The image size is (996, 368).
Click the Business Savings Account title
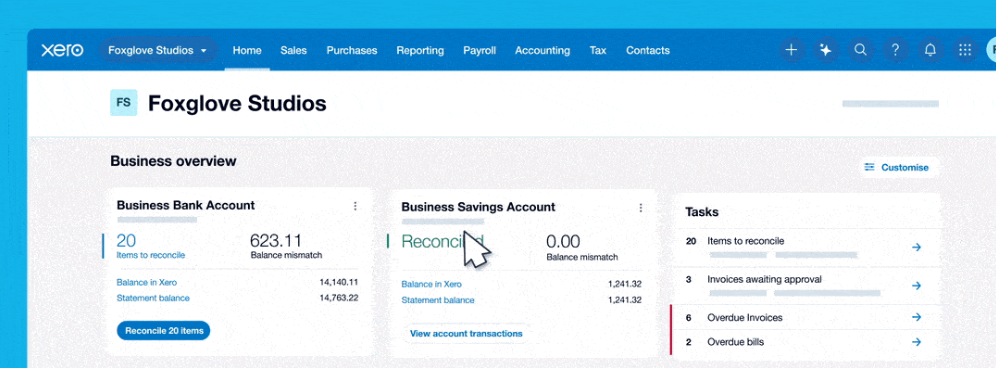click(478, 207)
